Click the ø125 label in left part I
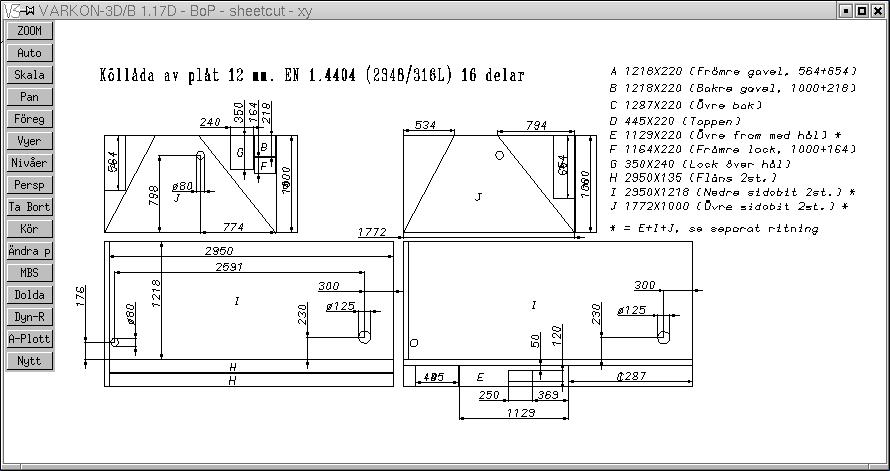Screen dimensions: 890x471 (x=341, y=306)
